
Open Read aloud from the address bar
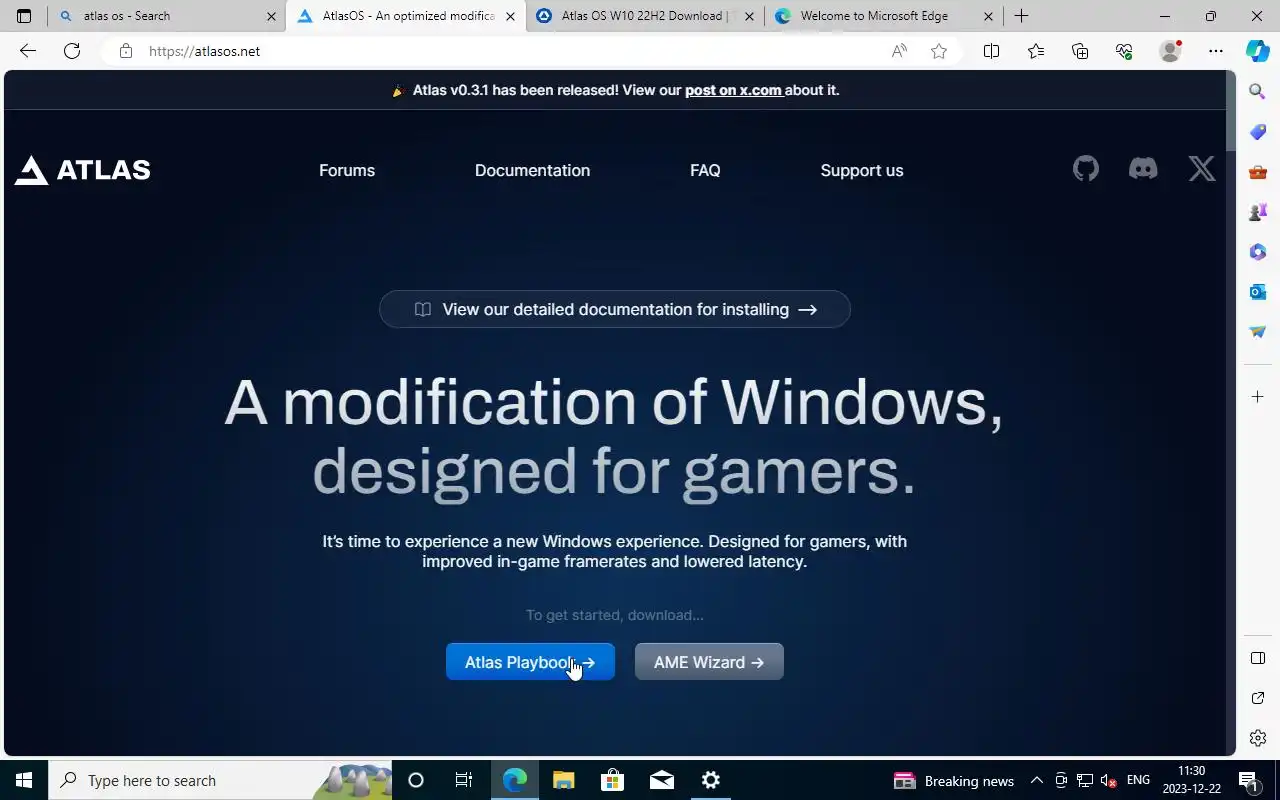(899, 51)
